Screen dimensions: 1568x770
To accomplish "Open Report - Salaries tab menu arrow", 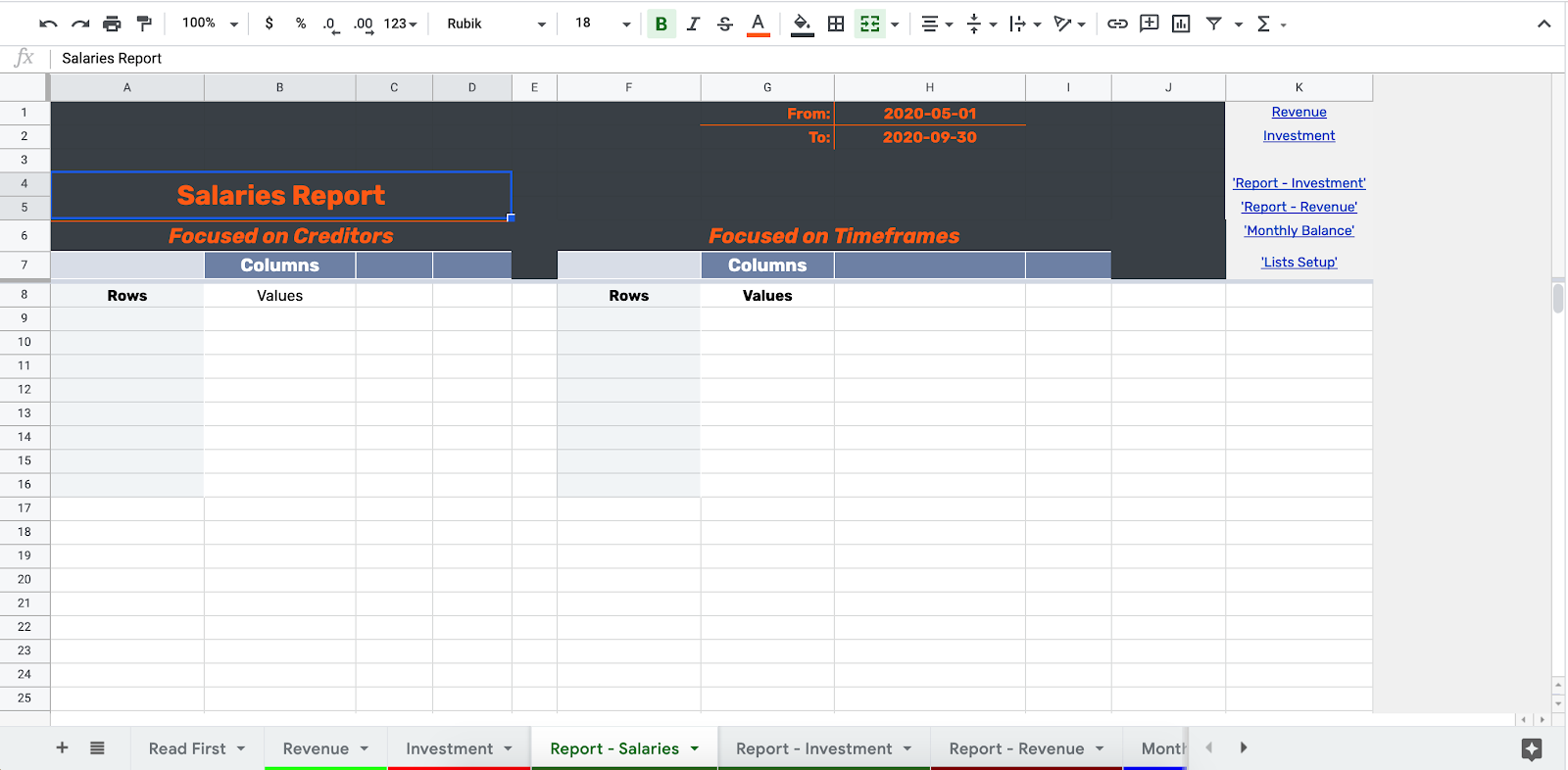I will click(x=695, y=748).
